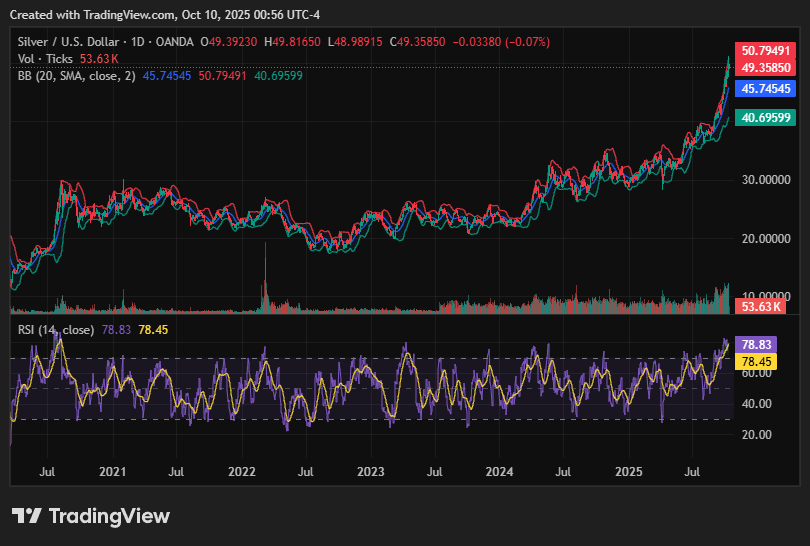
Task: Click the Vol · Ticks legend label
Action: (46, 58)
